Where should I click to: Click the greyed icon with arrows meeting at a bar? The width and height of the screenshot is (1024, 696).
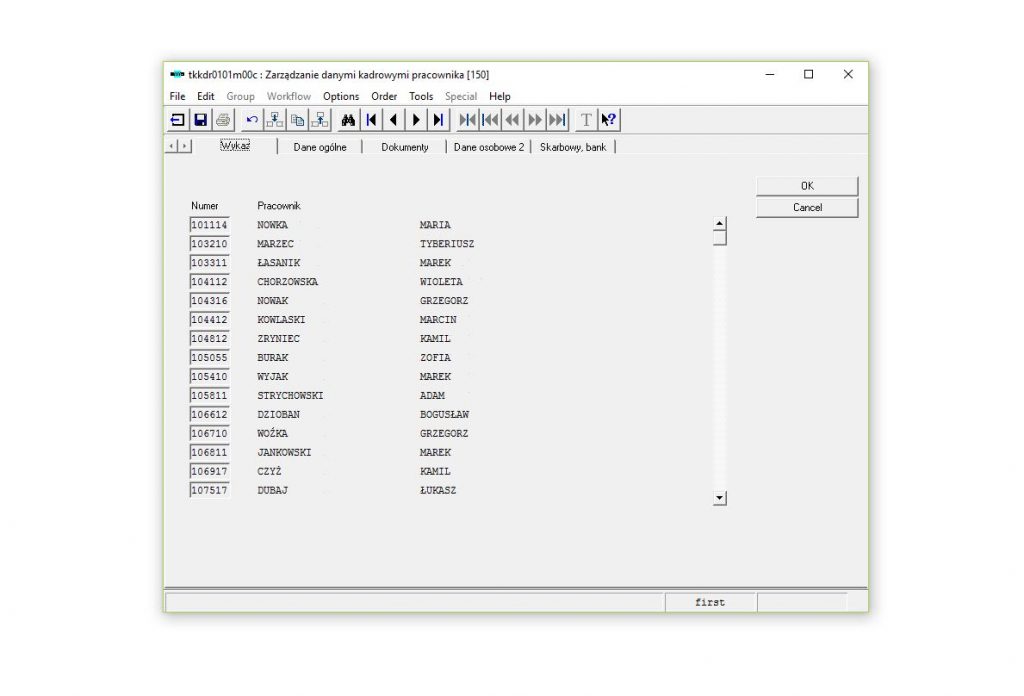468,120
